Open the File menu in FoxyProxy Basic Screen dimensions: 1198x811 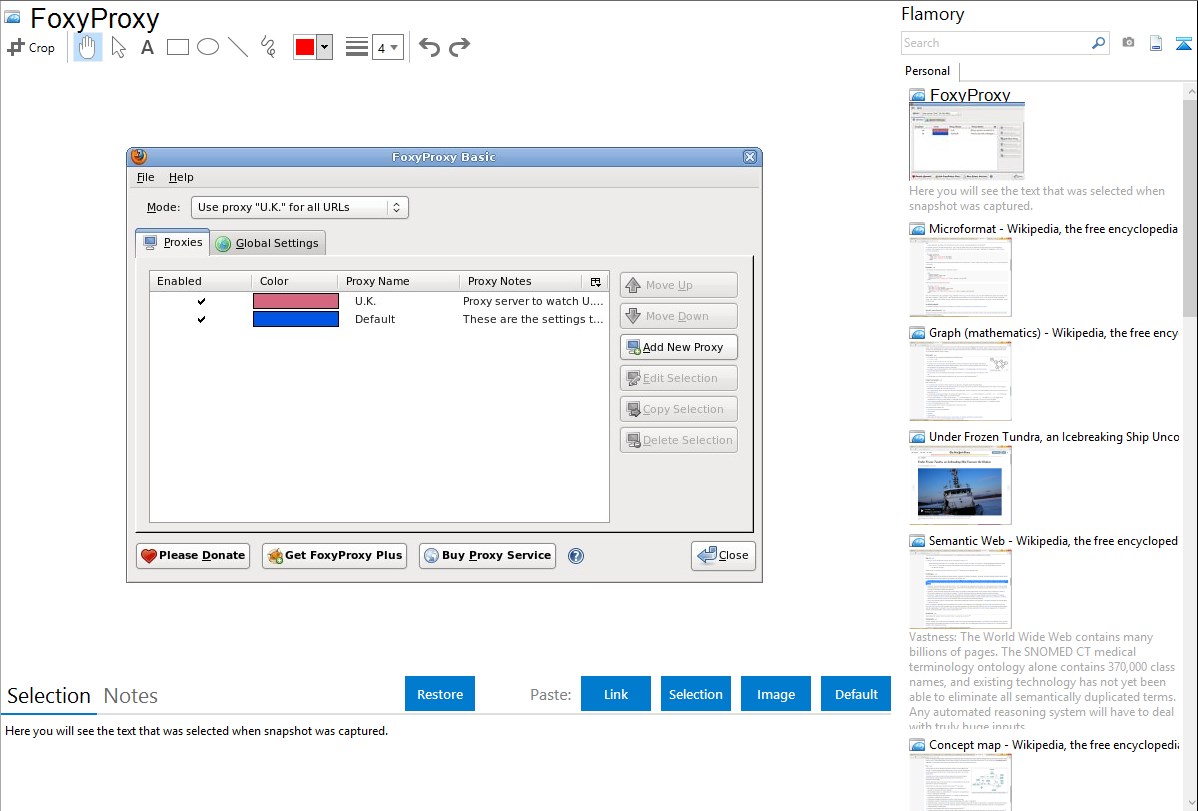(145, 177)
